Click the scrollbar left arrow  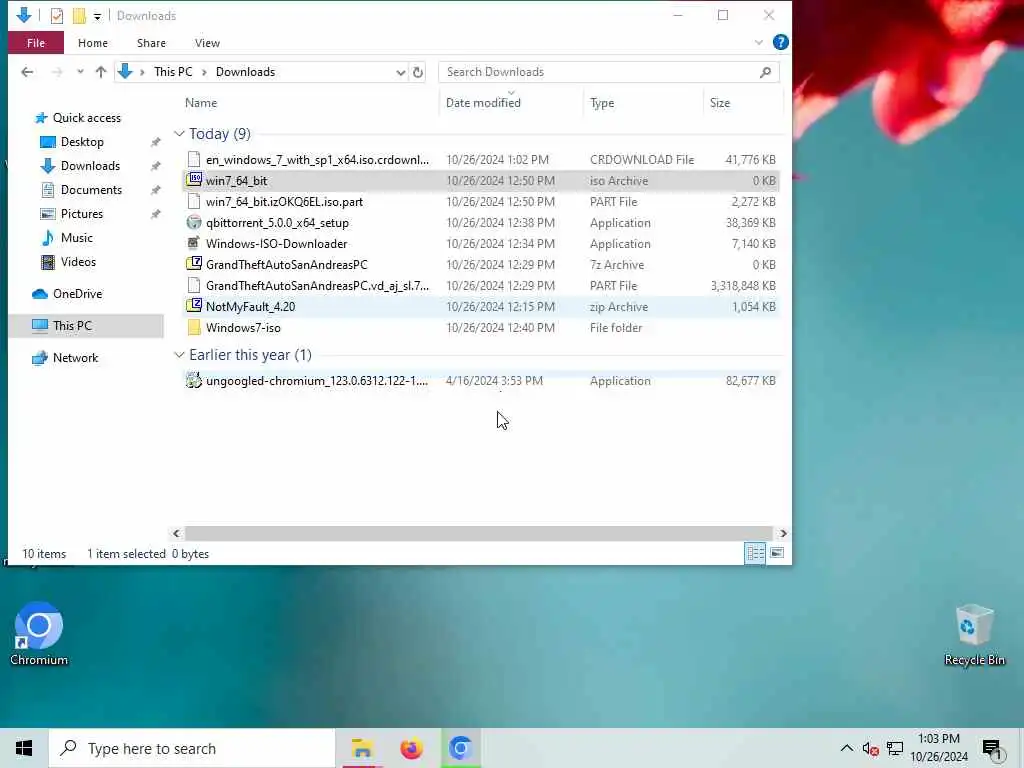coord(176,534)
